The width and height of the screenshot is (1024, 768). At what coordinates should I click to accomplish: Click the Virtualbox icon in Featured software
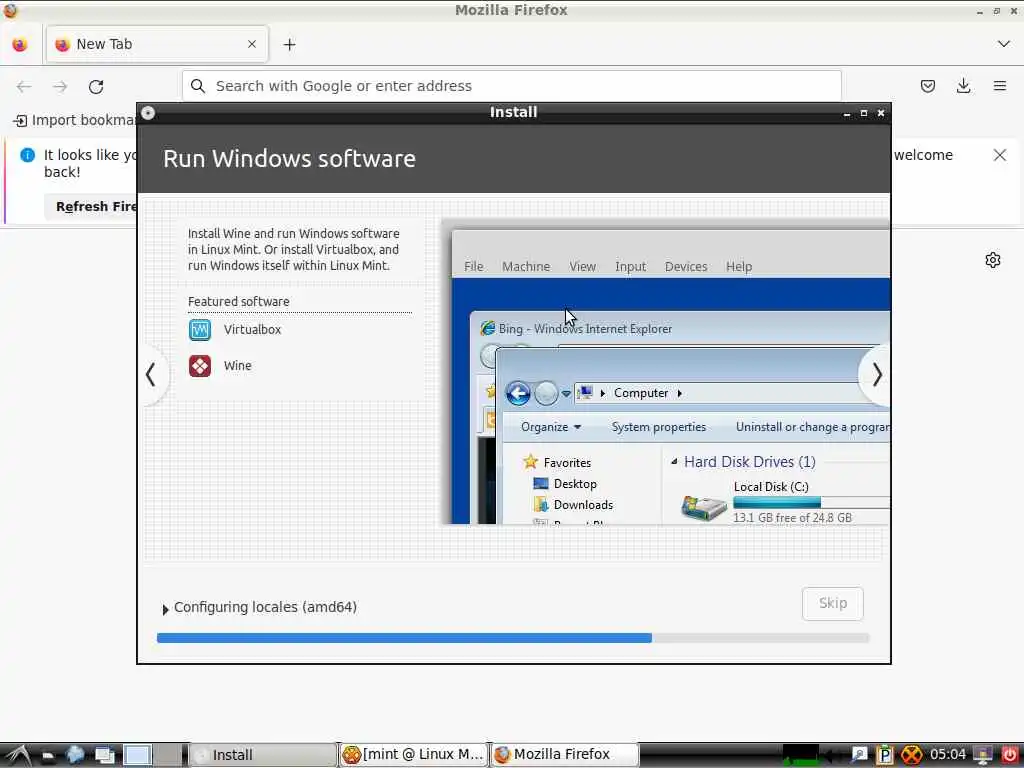pyautogui.click(x=200, y=330)
